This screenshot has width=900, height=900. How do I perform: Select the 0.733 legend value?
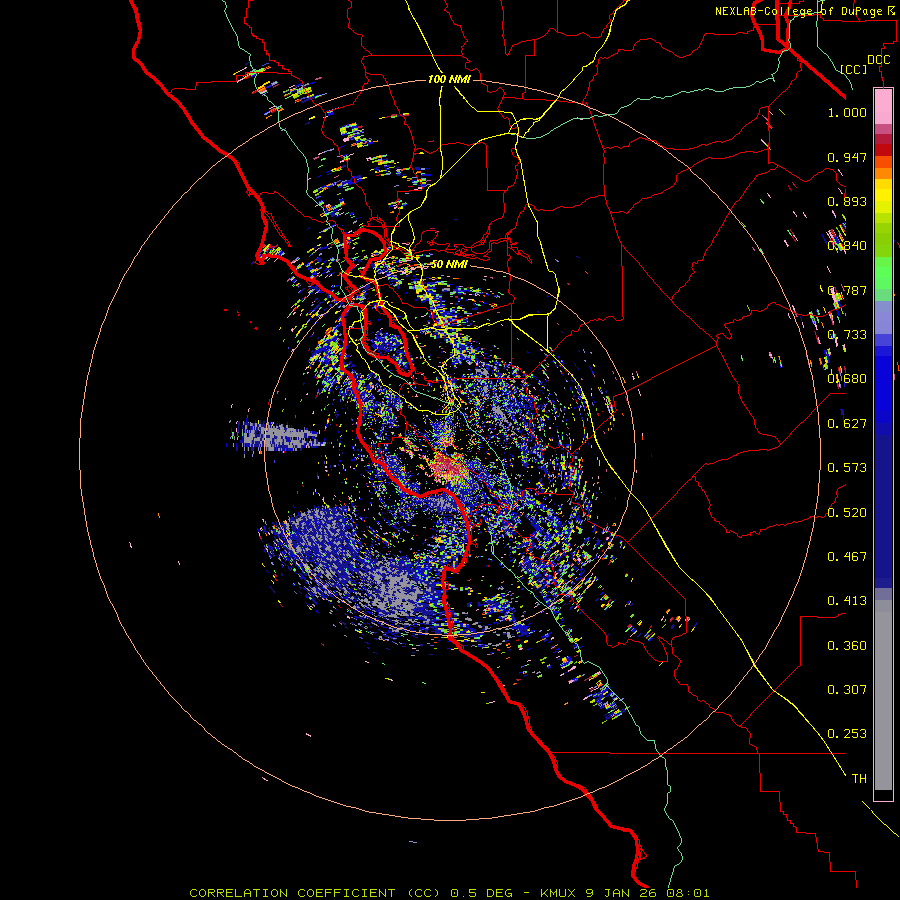pos(847,335)
